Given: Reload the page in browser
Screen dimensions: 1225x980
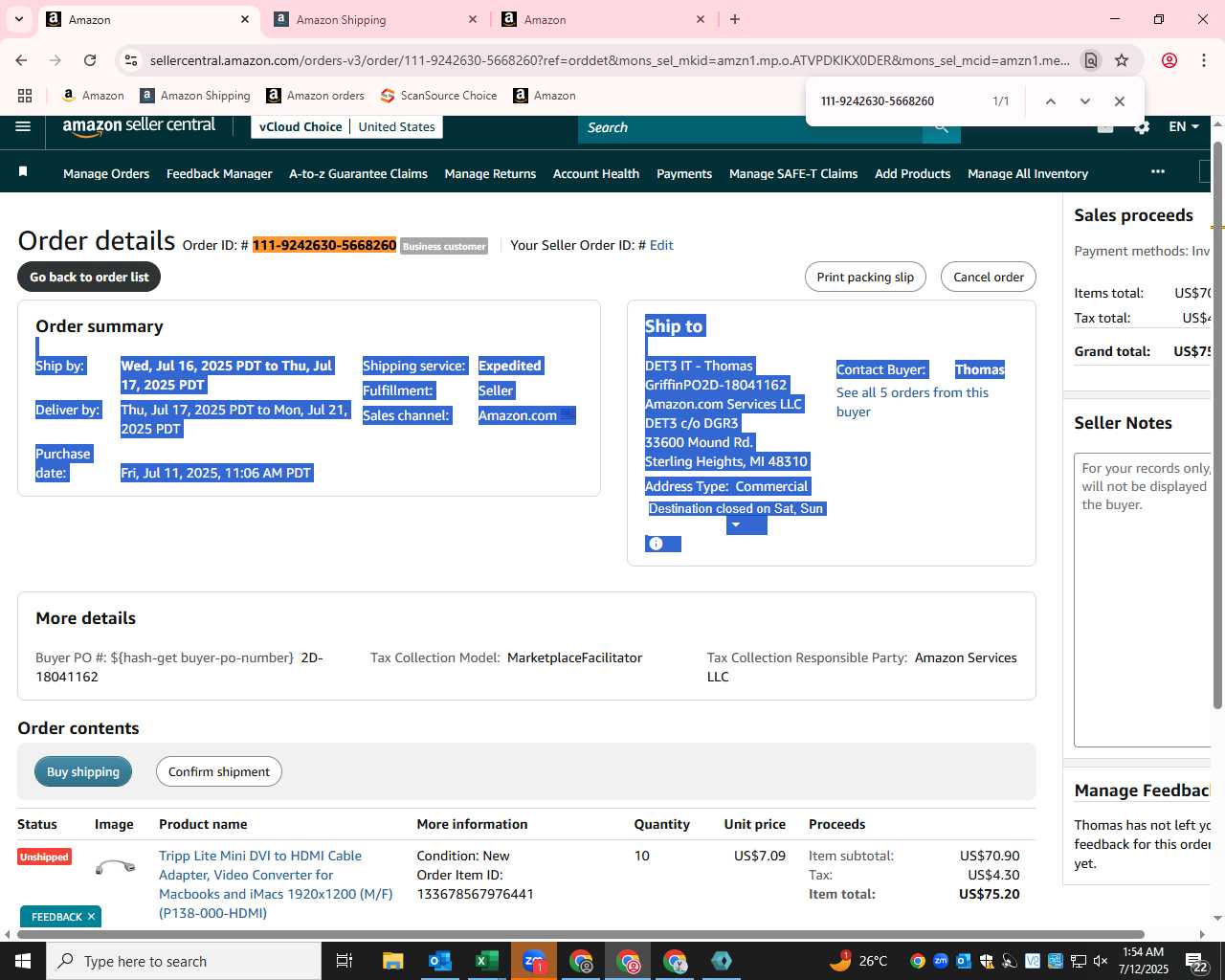Looking at the screenshot, I should pos(90,60).
